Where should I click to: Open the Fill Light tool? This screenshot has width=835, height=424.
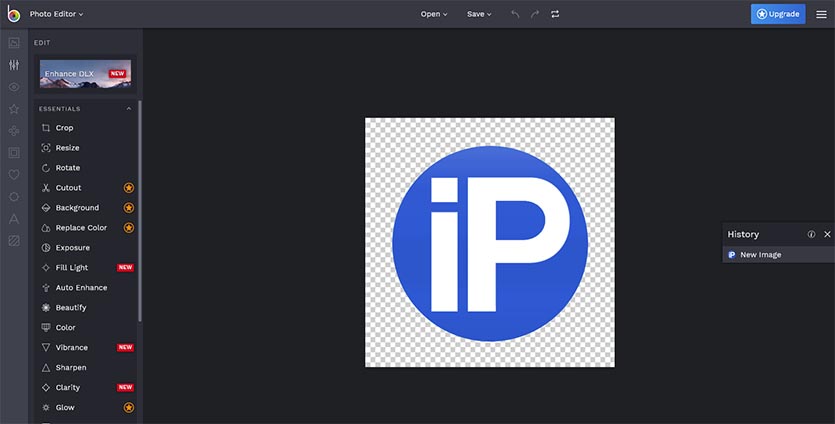click(x=85, y=268)
